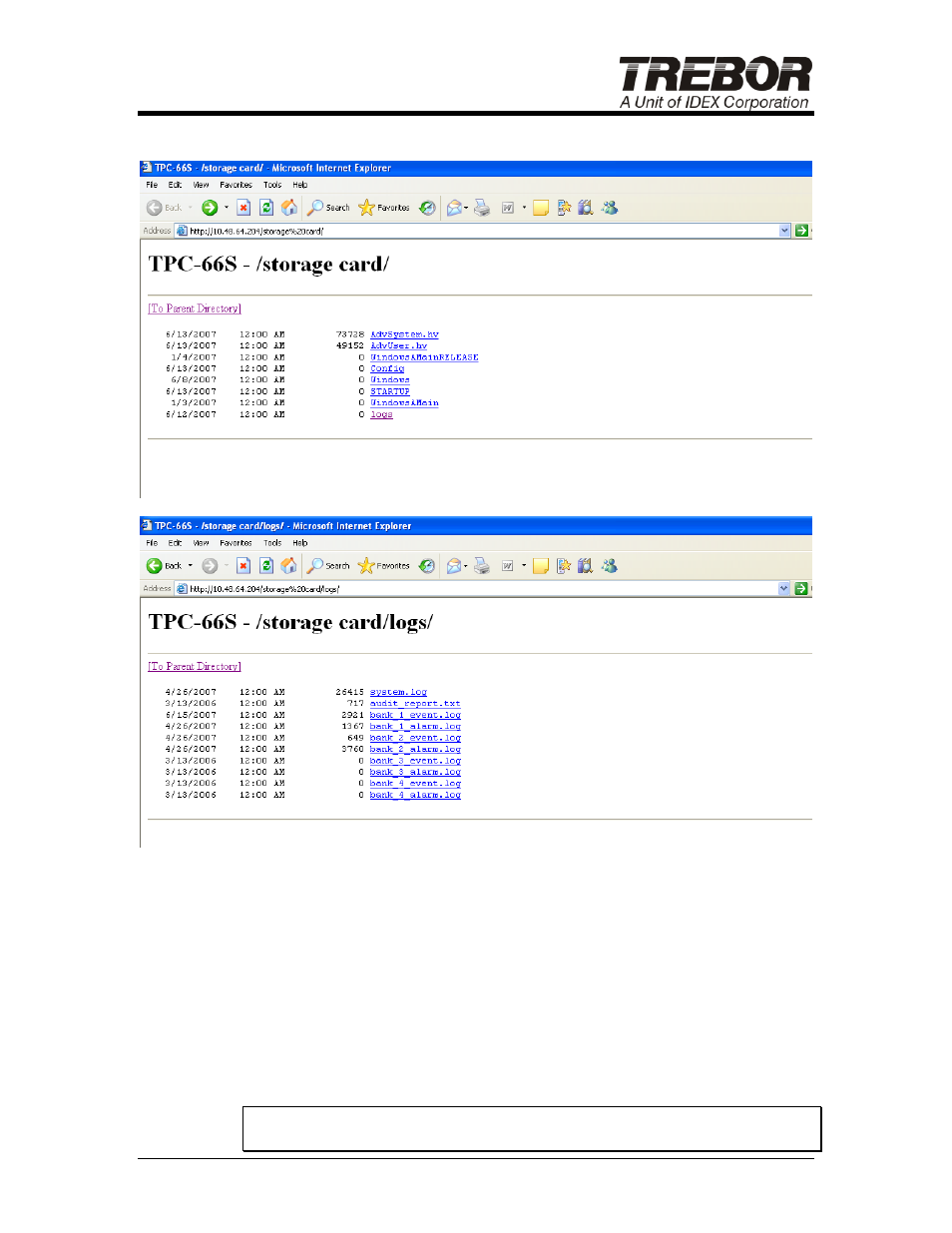Open Search in the logs window toolbar
952x1233 pixels.
tap(328, 566)
